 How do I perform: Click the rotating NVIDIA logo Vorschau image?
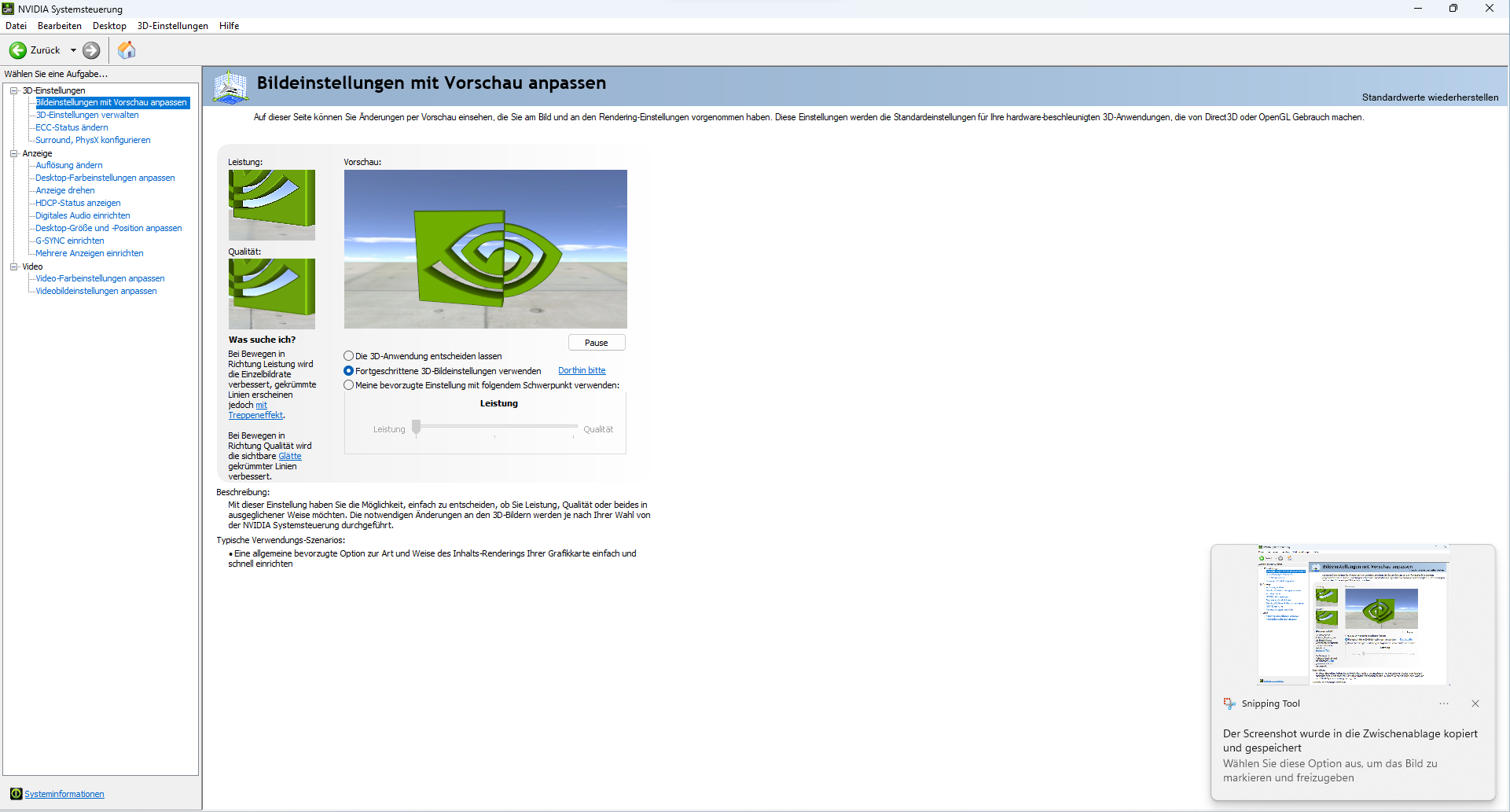[486, 249]
